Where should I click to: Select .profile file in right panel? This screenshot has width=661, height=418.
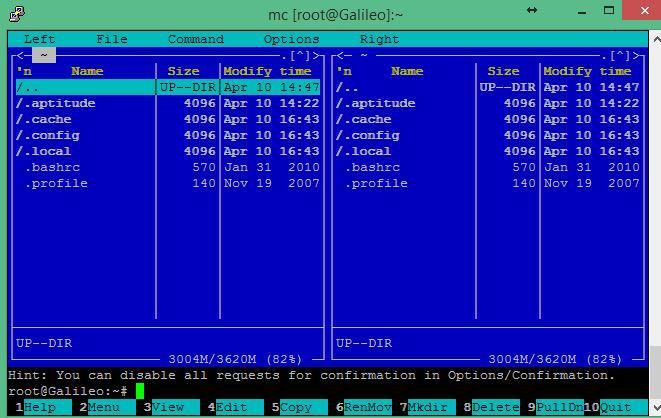coord(488,183)
